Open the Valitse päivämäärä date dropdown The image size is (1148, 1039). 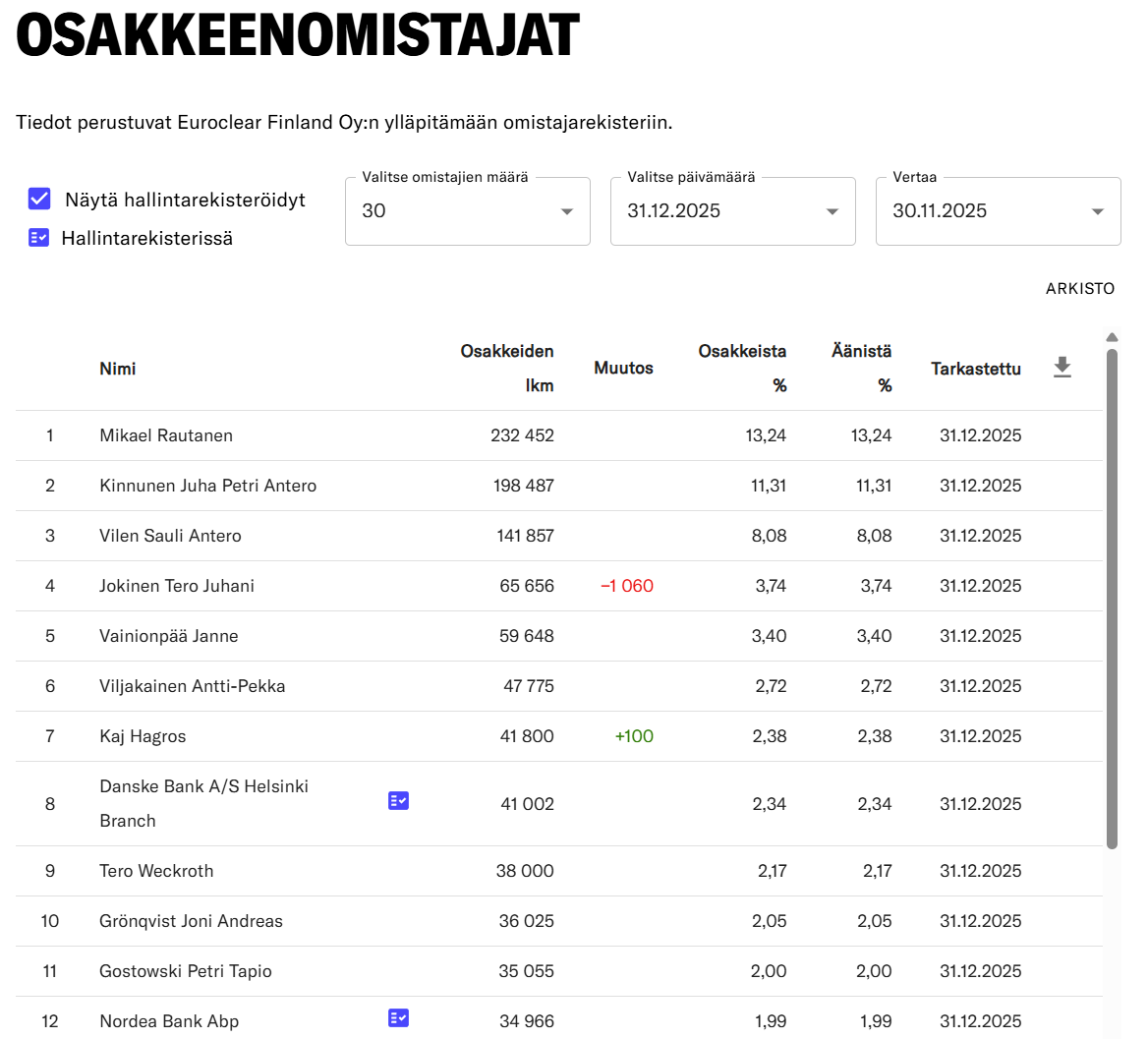pos(732,211)
